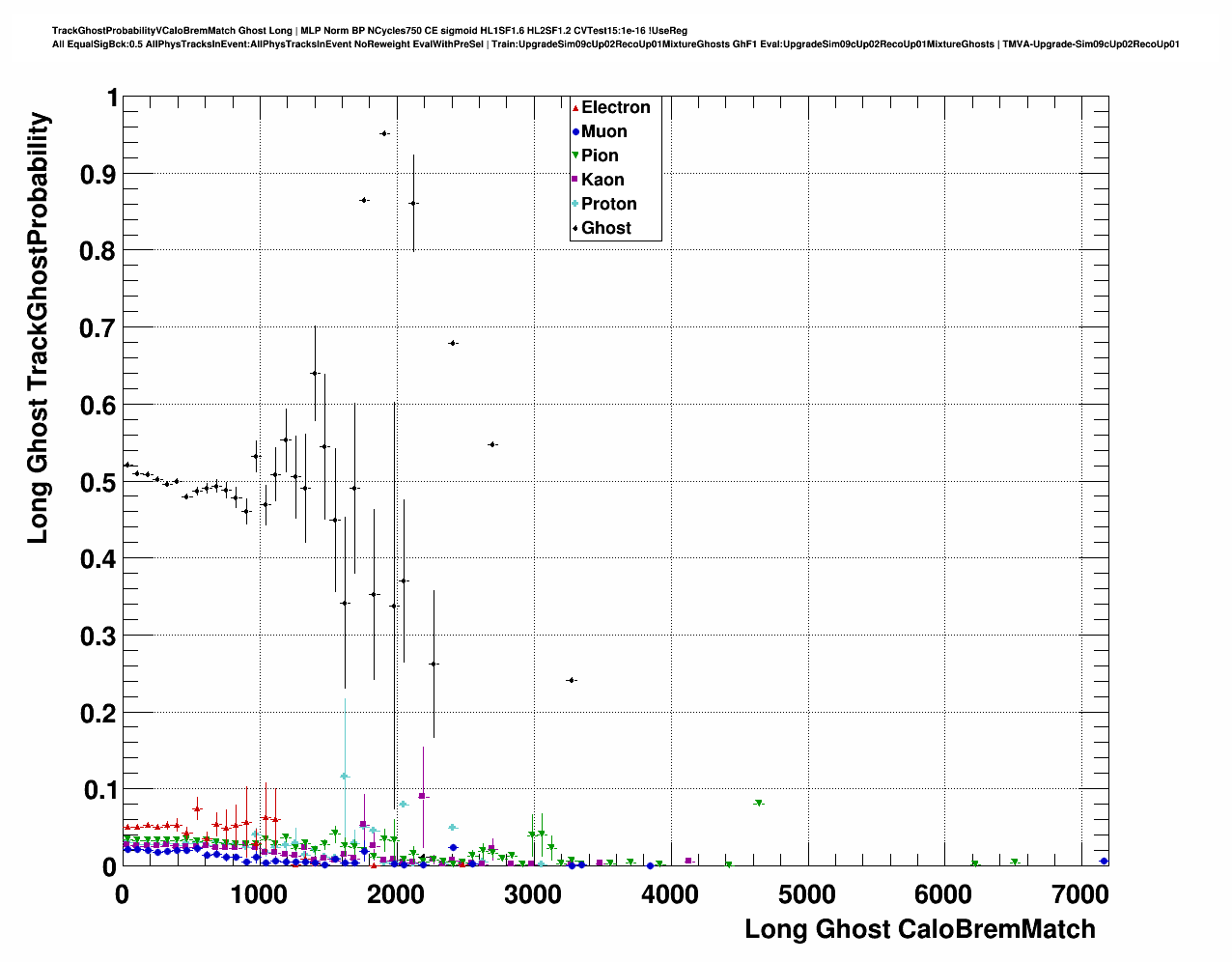Click the x-axis label 2000

click(x=396, y=894)
